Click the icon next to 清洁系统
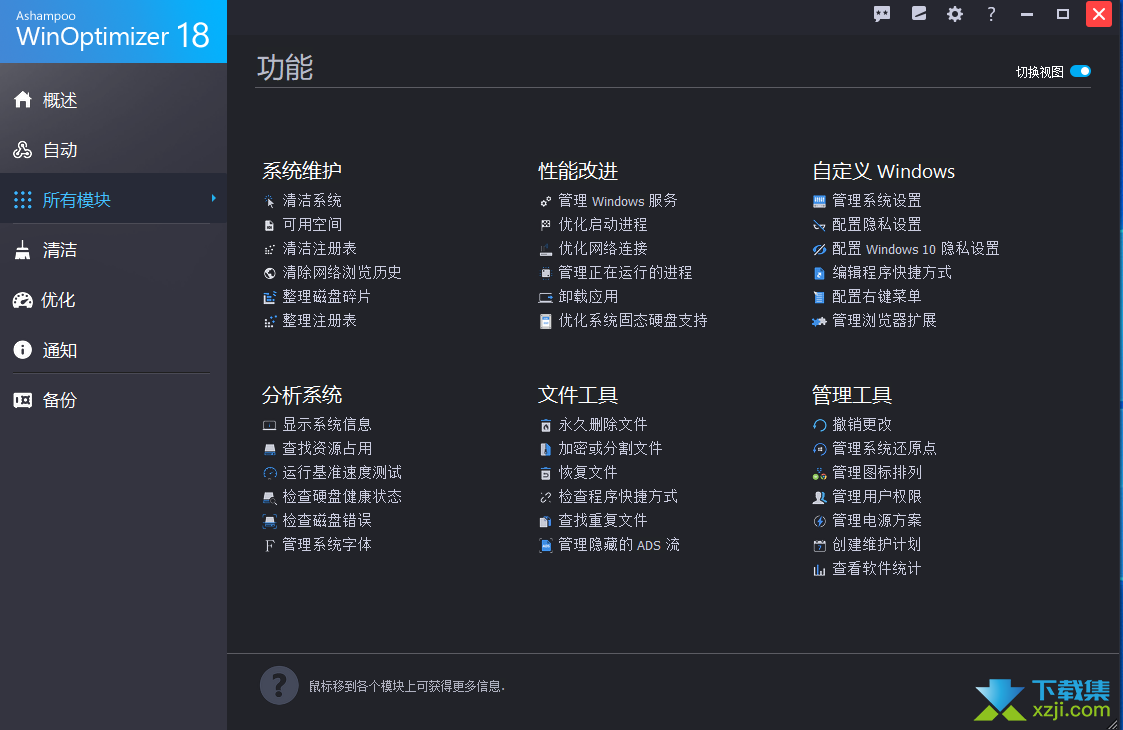The image size is (1123, 730). point(269,201)
